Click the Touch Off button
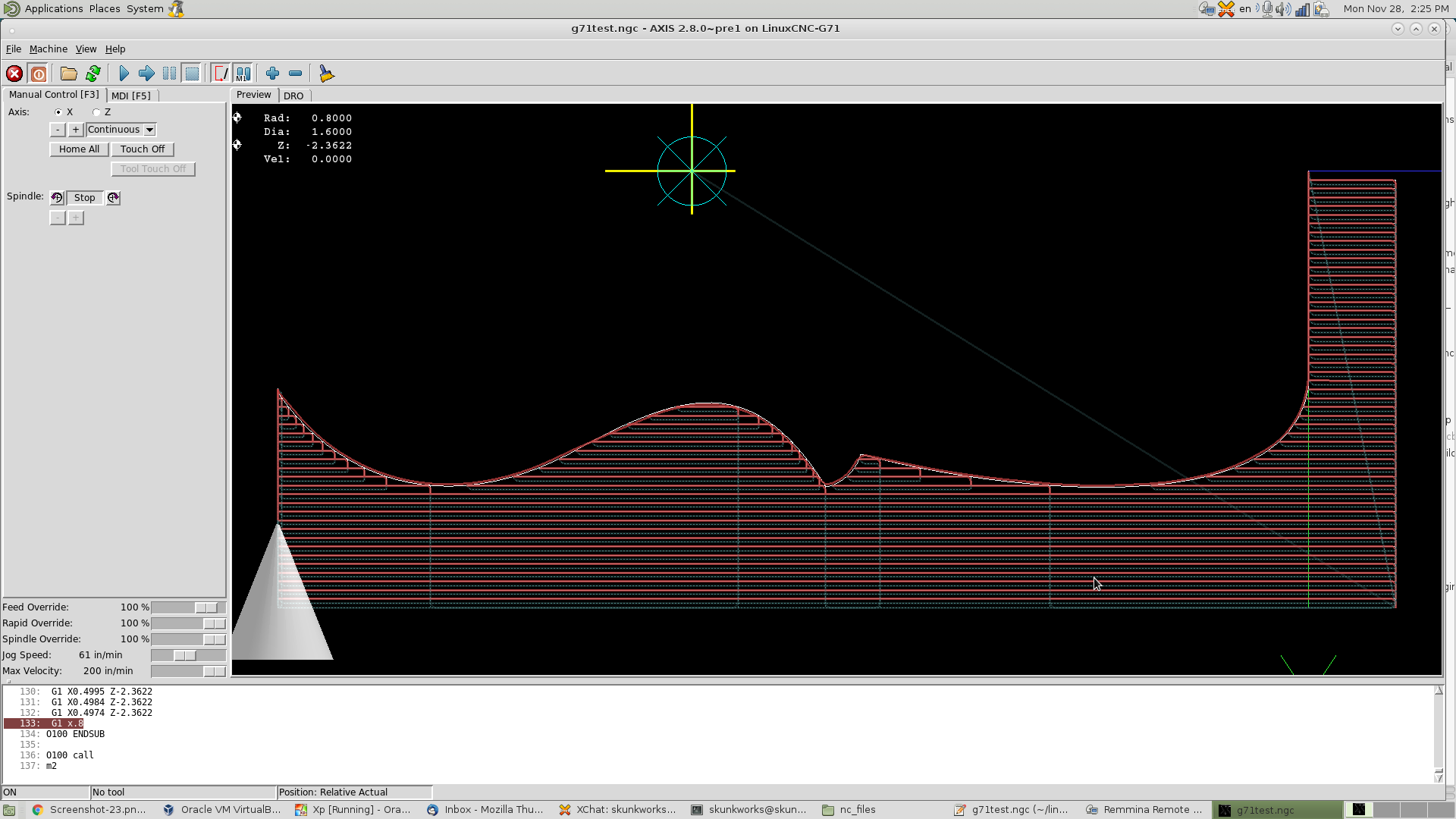The height and width of the screenshot is (819, 1456). pyautogui.click(x=143, y=149)
